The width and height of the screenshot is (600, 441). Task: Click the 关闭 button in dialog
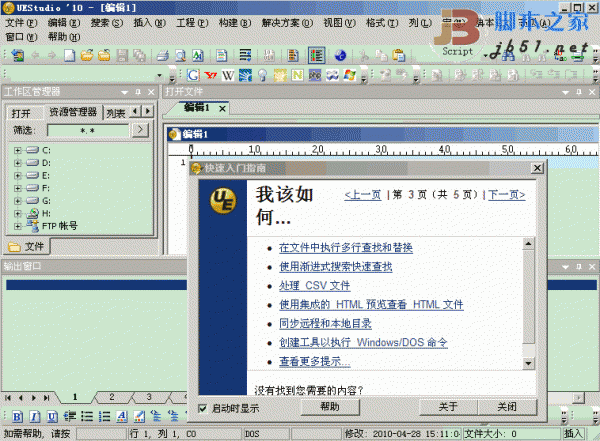[x=507, y=407]
